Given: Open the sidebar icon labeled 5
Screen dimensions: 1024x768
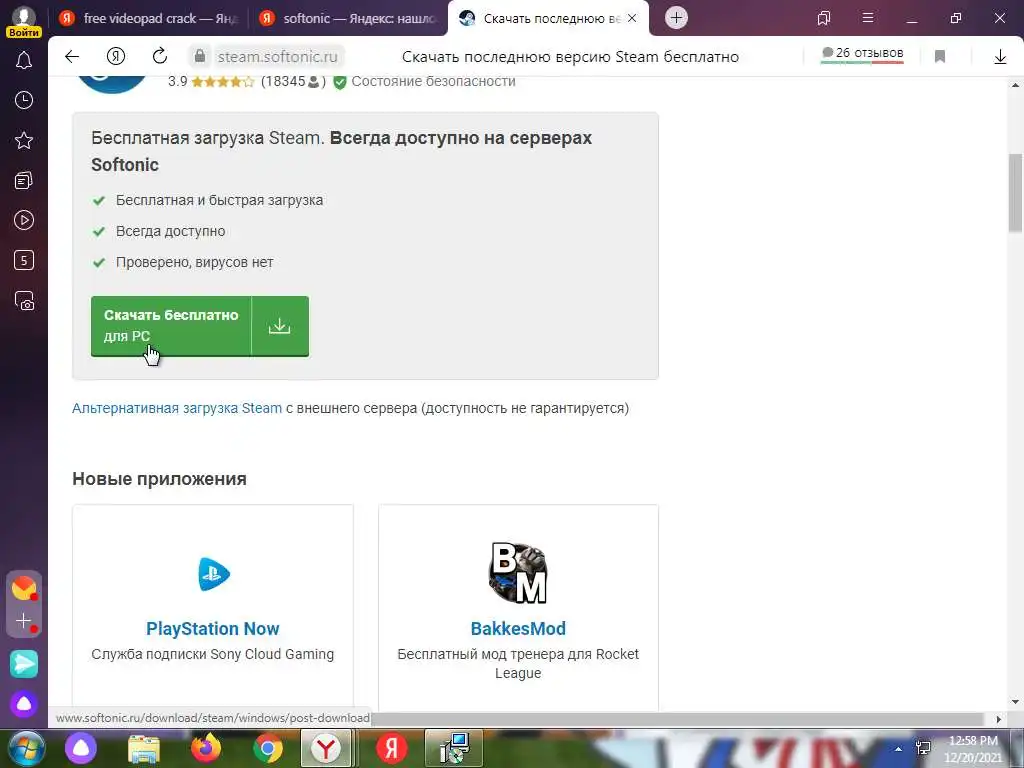Looking at the screenshot, I should coord(24,260).
